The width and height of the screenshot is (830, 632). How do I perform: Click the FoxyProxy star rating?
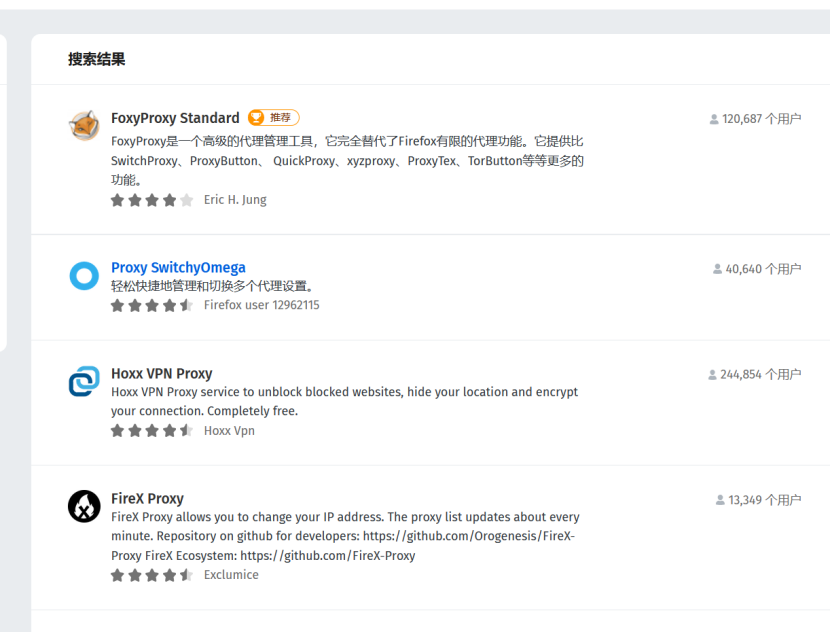point(152,200)
